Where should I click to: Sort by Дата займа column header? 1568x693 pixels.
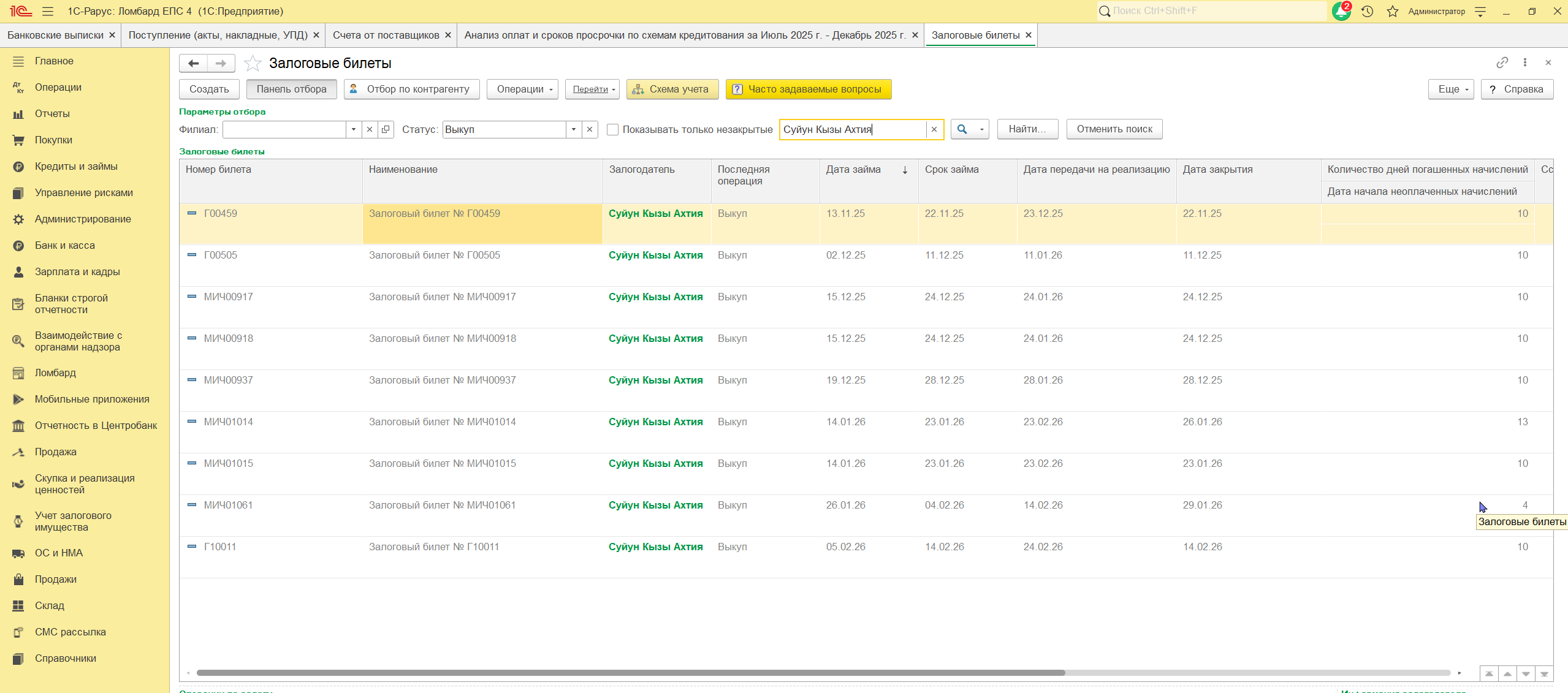pyautogui.click(x=853, y=170)
